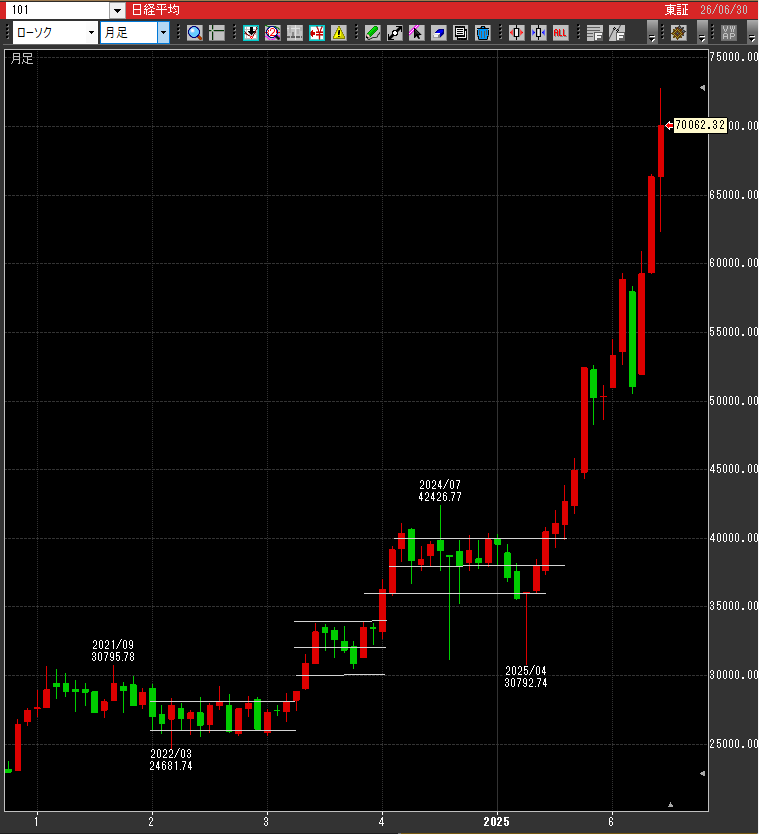Image resolution: width=759 pixels, height=834 pixels.
Task: Click the VWAP indicator icon
Action: pyautogui.click(x=729, y=33)
